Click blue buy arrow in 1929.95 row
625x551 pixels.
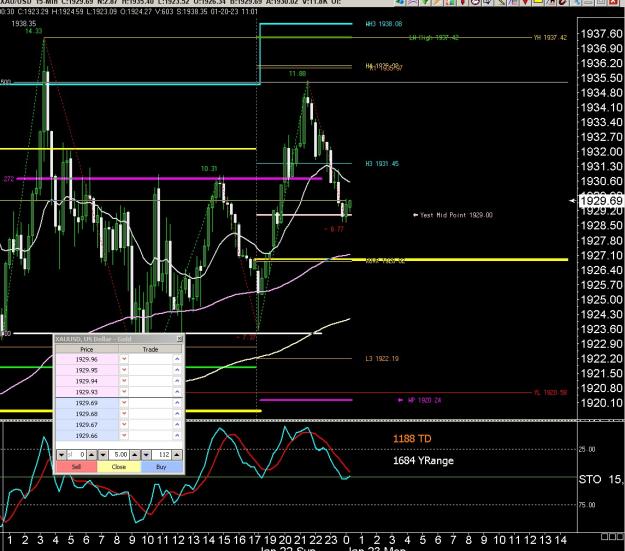coord(177,370)
